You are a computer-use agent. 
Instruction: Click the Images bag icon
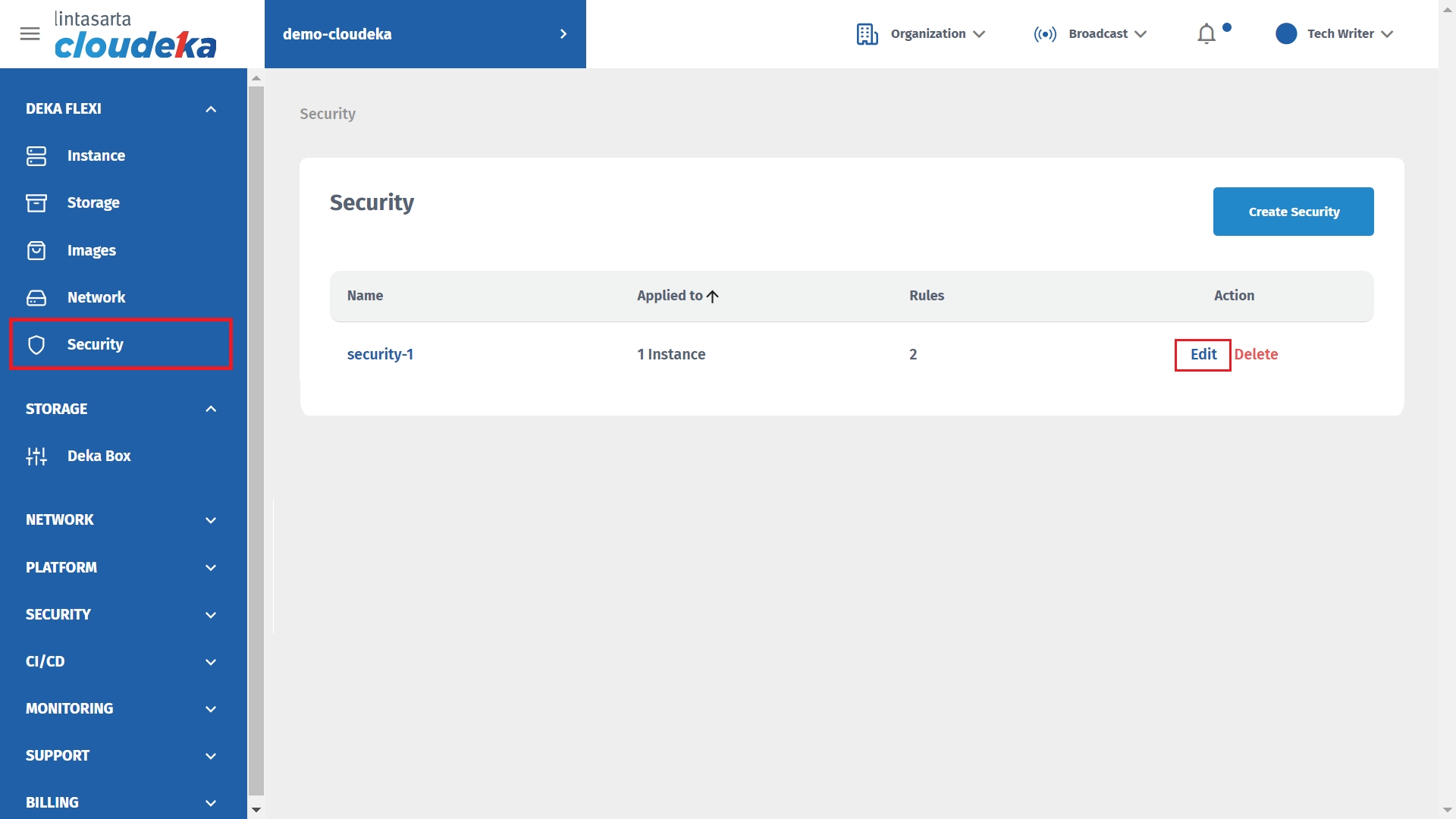(36, 250)
